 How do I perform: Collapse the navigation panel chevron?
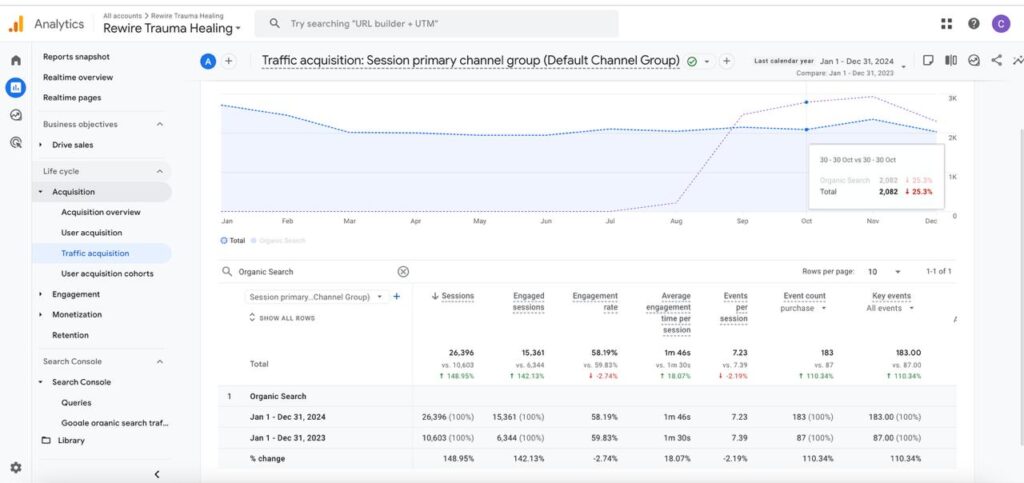[157, 475]
